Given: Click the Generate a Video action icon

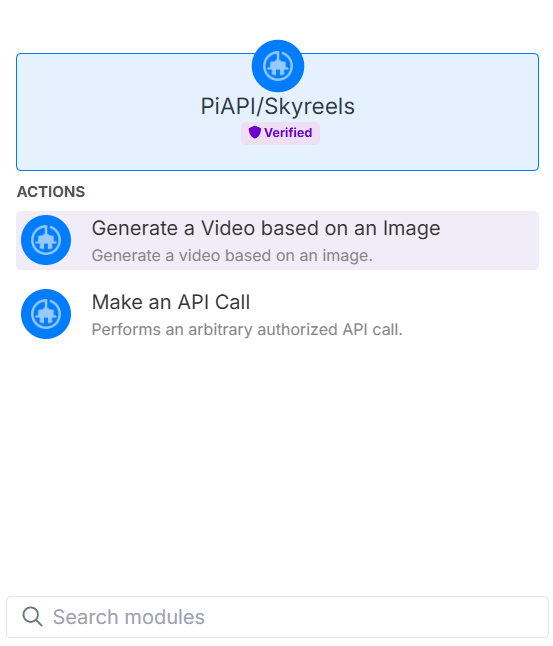Looking at the screenshot, I should coord(46,240).
